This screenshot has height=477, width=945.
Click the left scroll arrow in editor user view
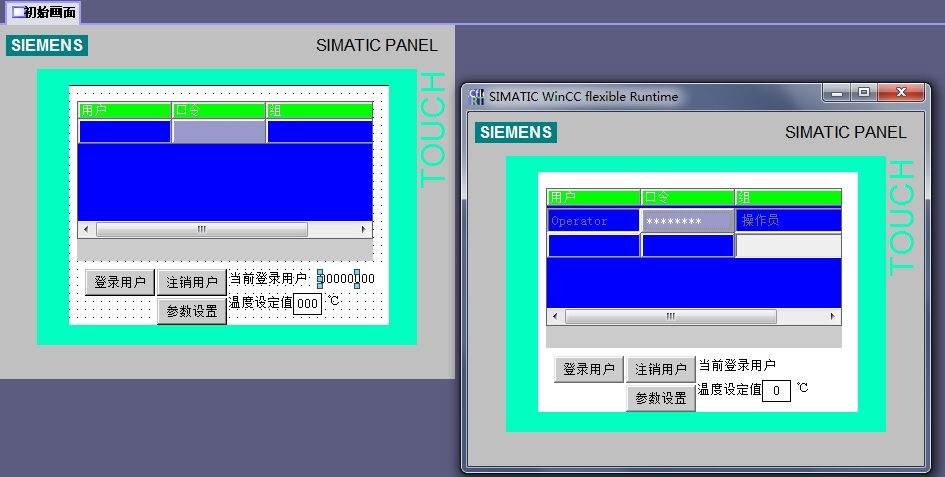pyautogui.click(x=86, y=229)
